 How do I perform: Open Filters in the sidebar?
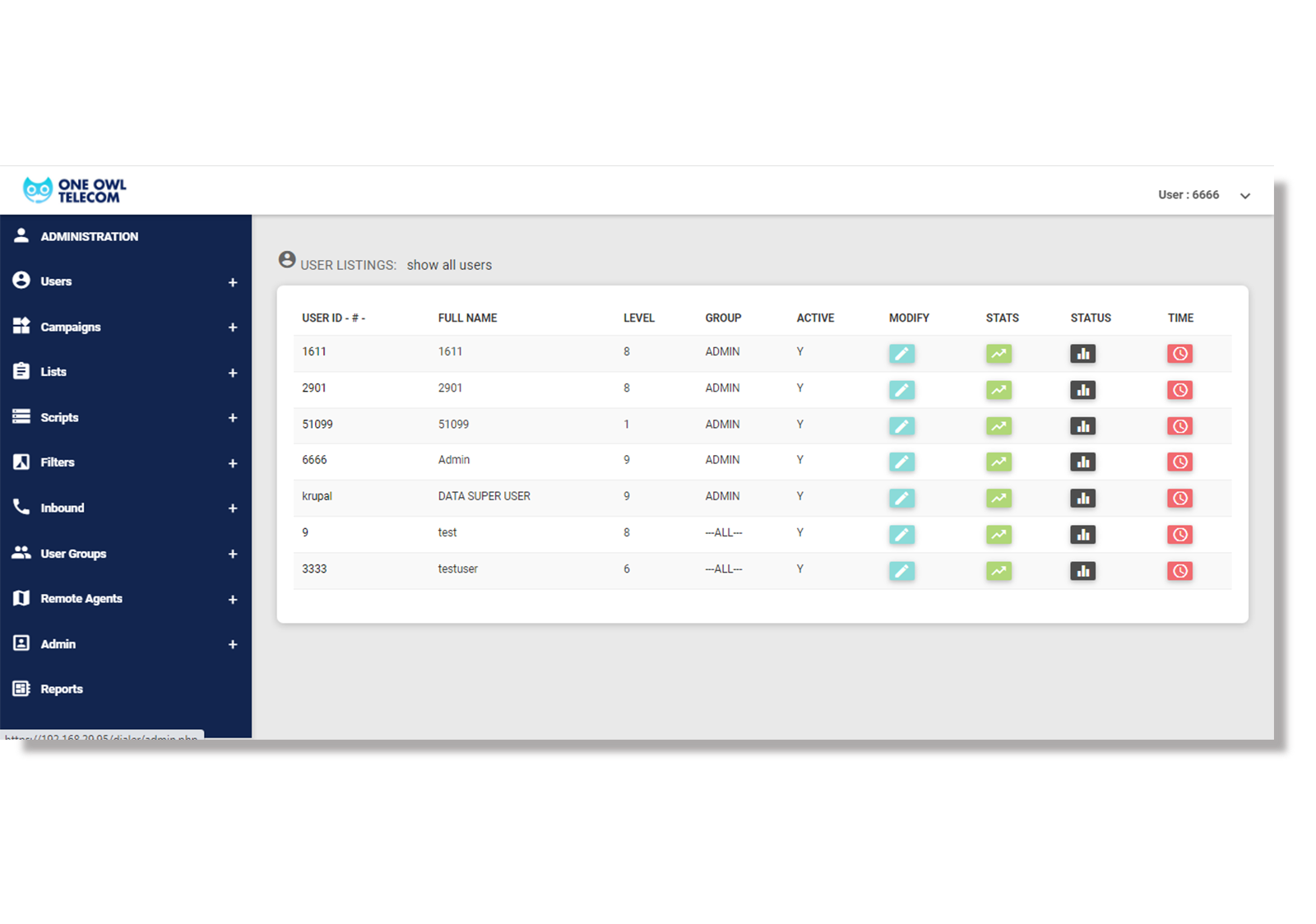[x=58, y=462]
